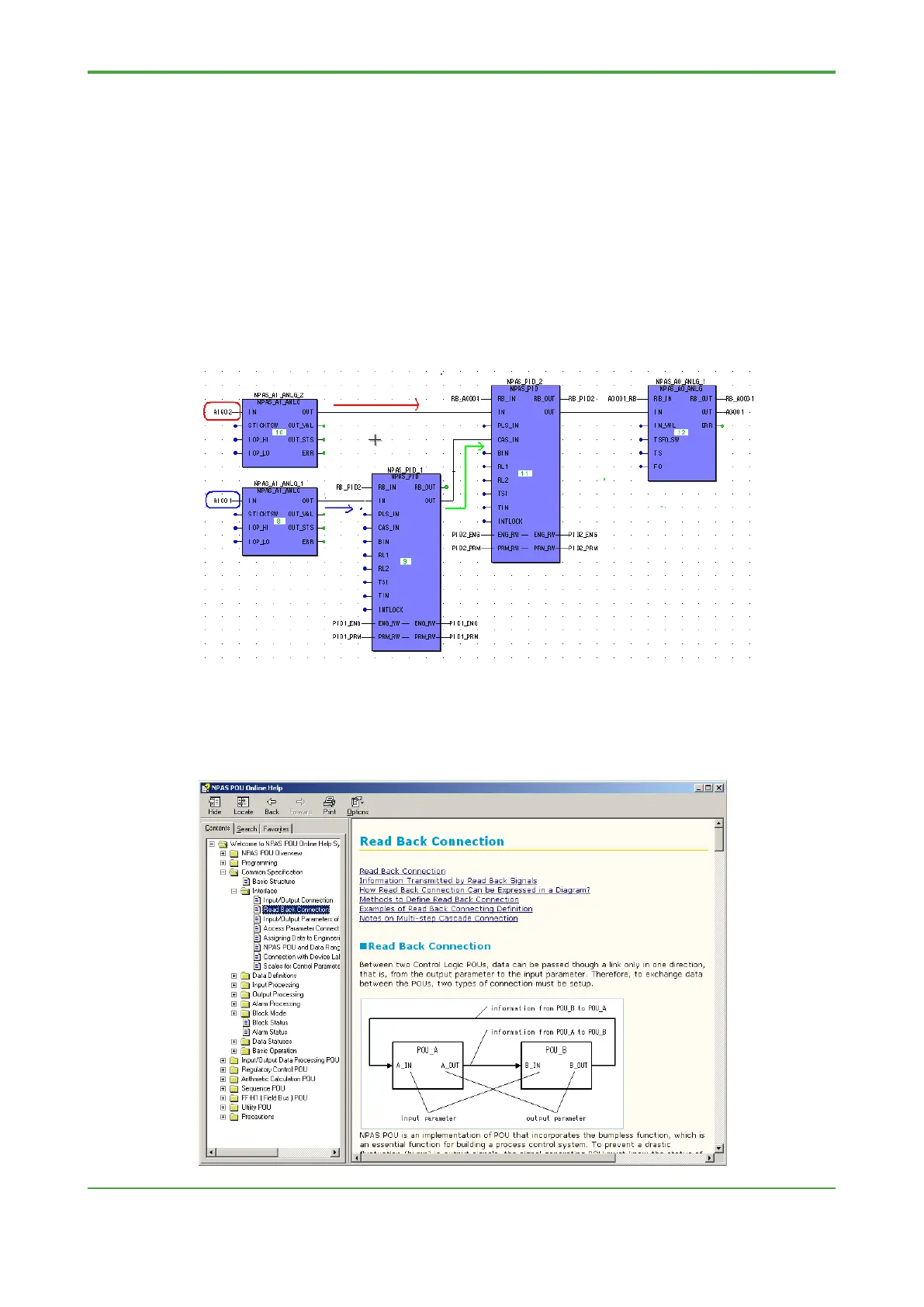Click the PID2_PRM output variable on right

pos(583,548)
